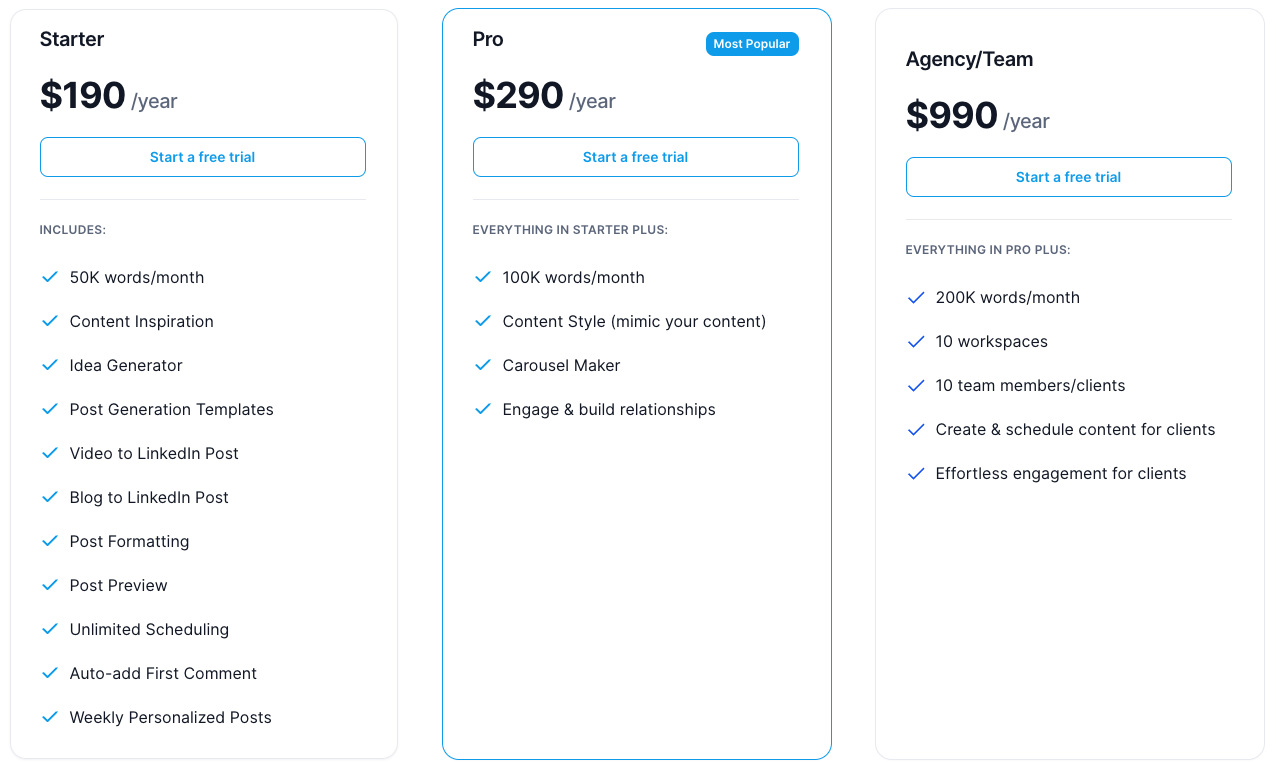Click checkmark icon beside 50K words/month
1276x773 pixels.
49,277
